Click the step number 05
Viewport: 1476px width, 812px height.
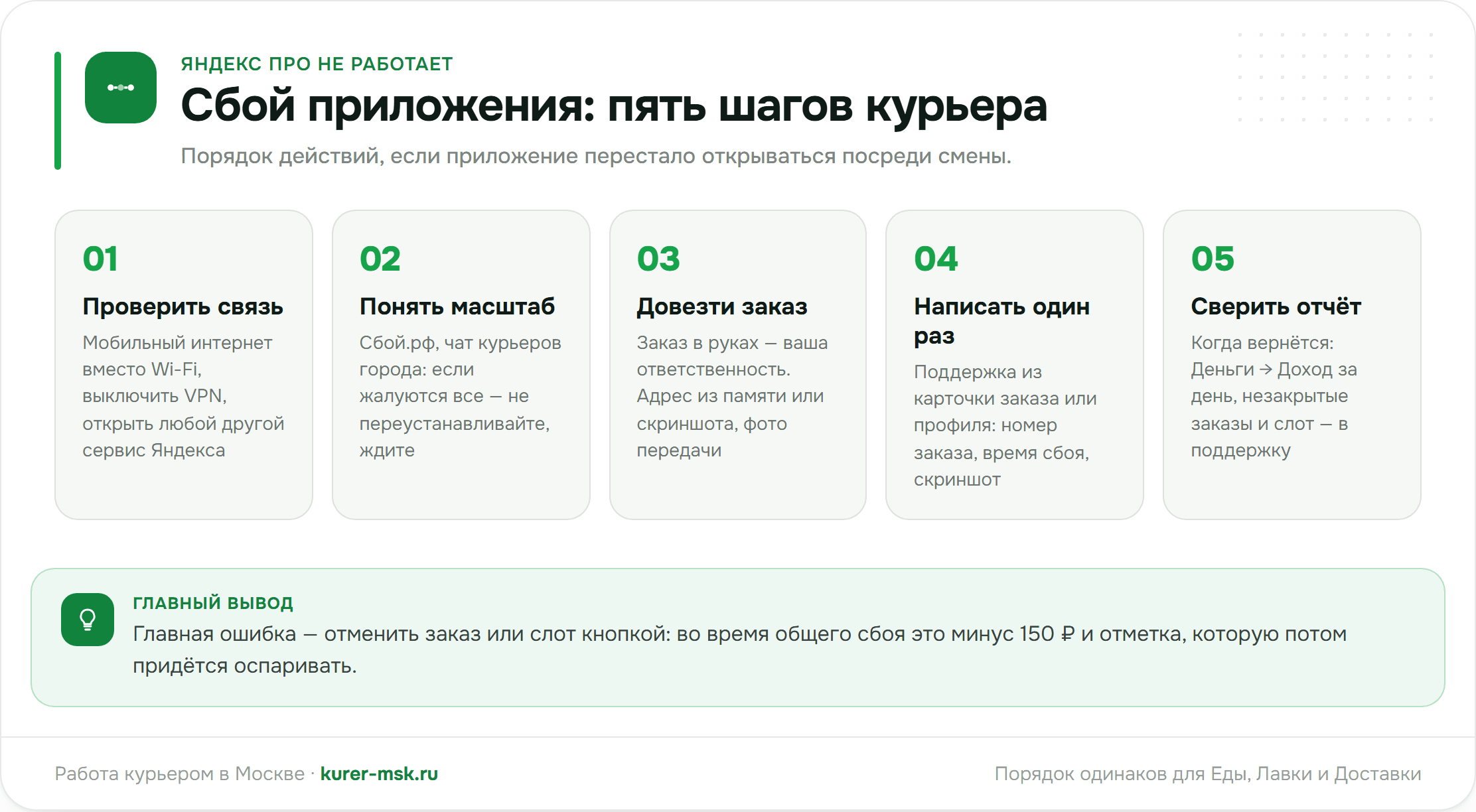(1213, 259)
